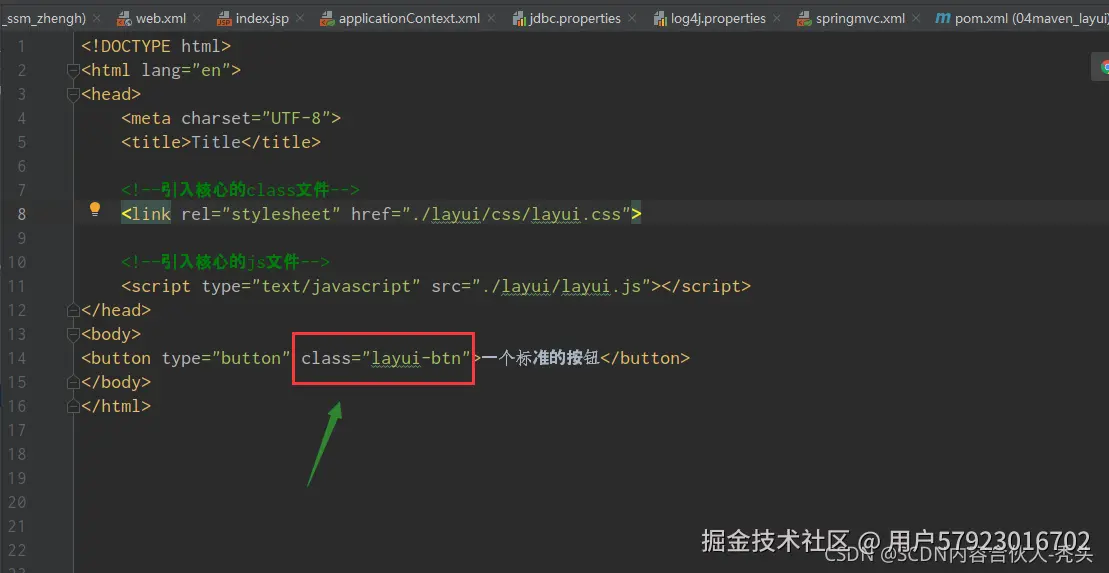Click type="text/javascript" on line 11
The image size is (1109, 573).
click(x=311, y=286)
